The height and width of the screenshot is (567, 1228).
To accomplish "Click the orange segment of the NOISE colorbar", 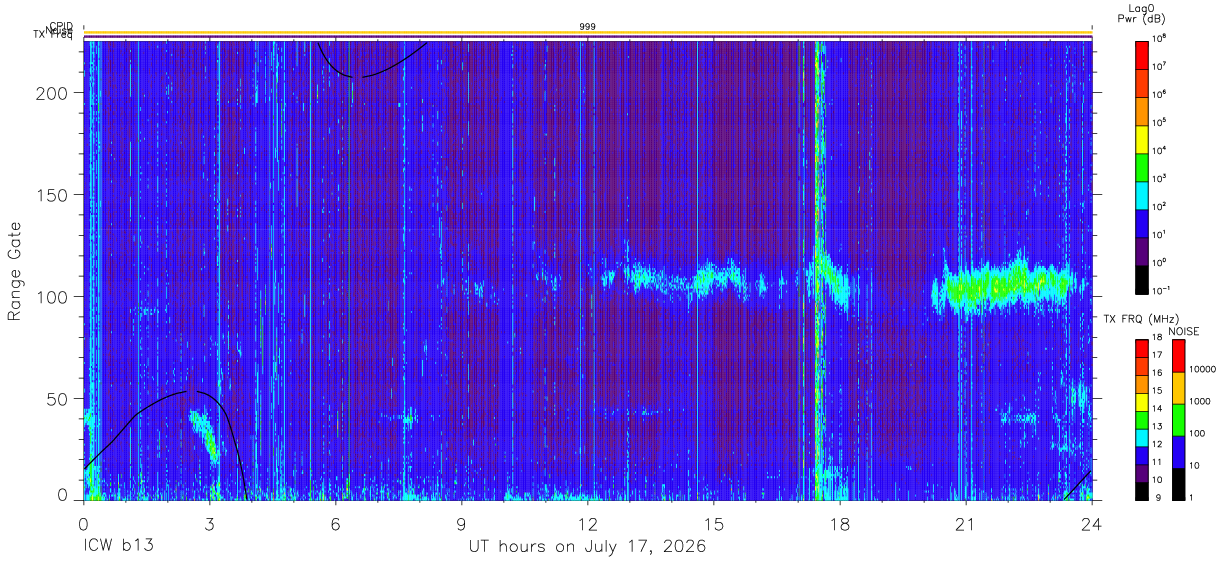I will 1178,388.
